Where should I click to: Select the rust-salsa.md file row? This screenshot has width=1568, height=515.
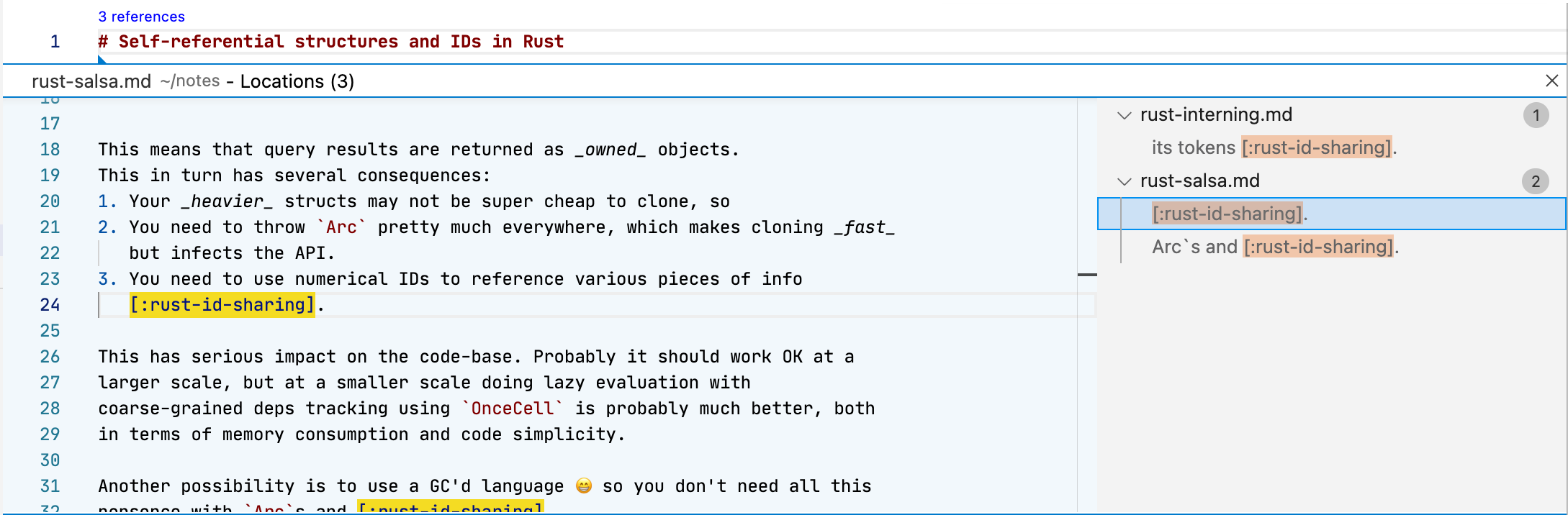tap(1332, 181)
